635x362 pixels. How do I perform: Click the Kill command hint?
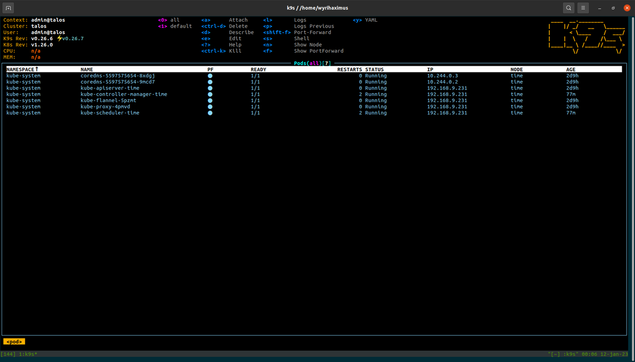pyautogui.click(x=235, y=51)
